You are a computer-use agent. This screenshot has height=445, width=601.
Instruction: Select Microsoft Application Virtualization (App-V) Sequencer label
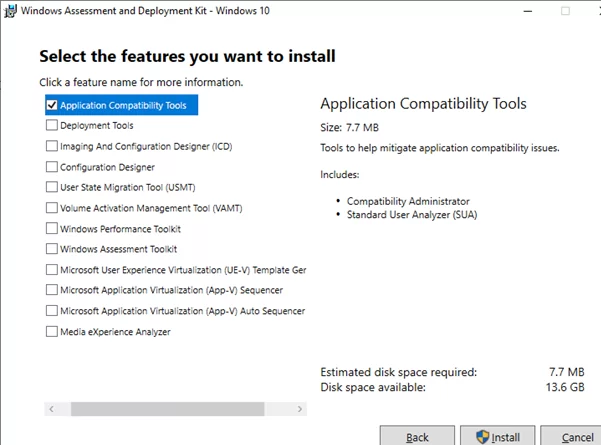point(171,290)
